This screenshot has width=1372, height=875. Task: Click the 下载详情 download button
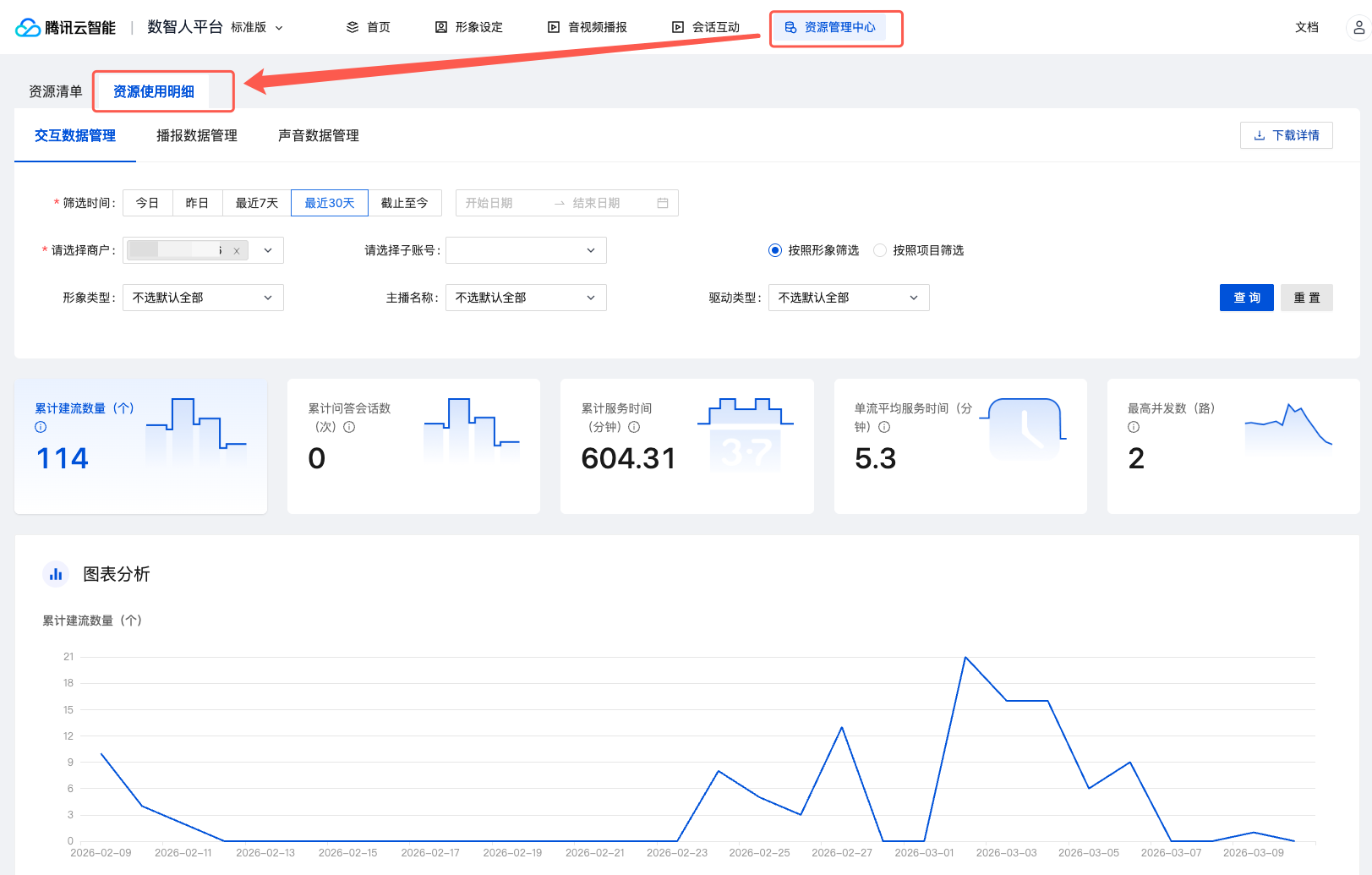[x=1286, y=135]
